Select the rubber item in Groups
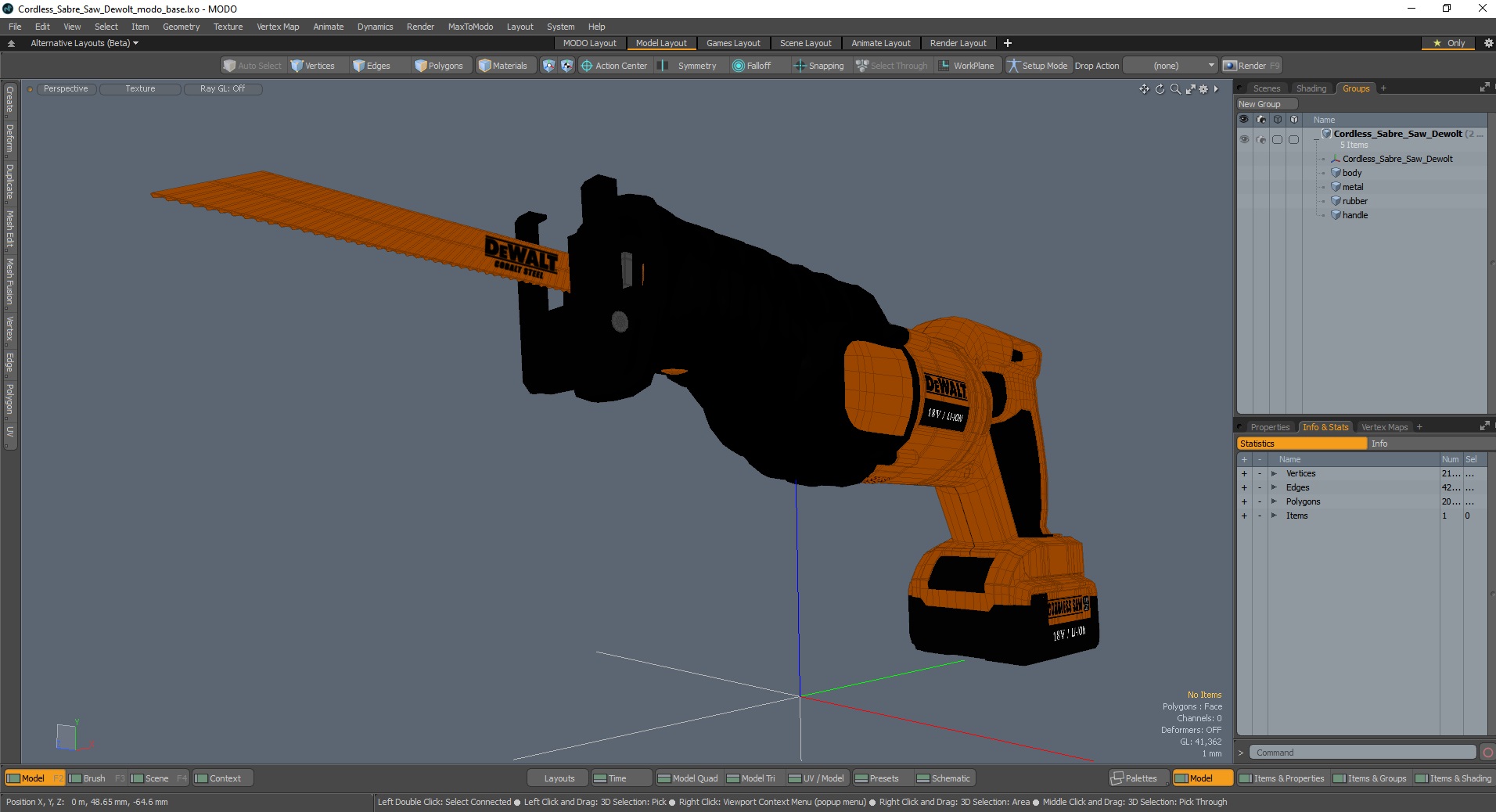This screenshot has width=1496, height=812. [1354, 201]
